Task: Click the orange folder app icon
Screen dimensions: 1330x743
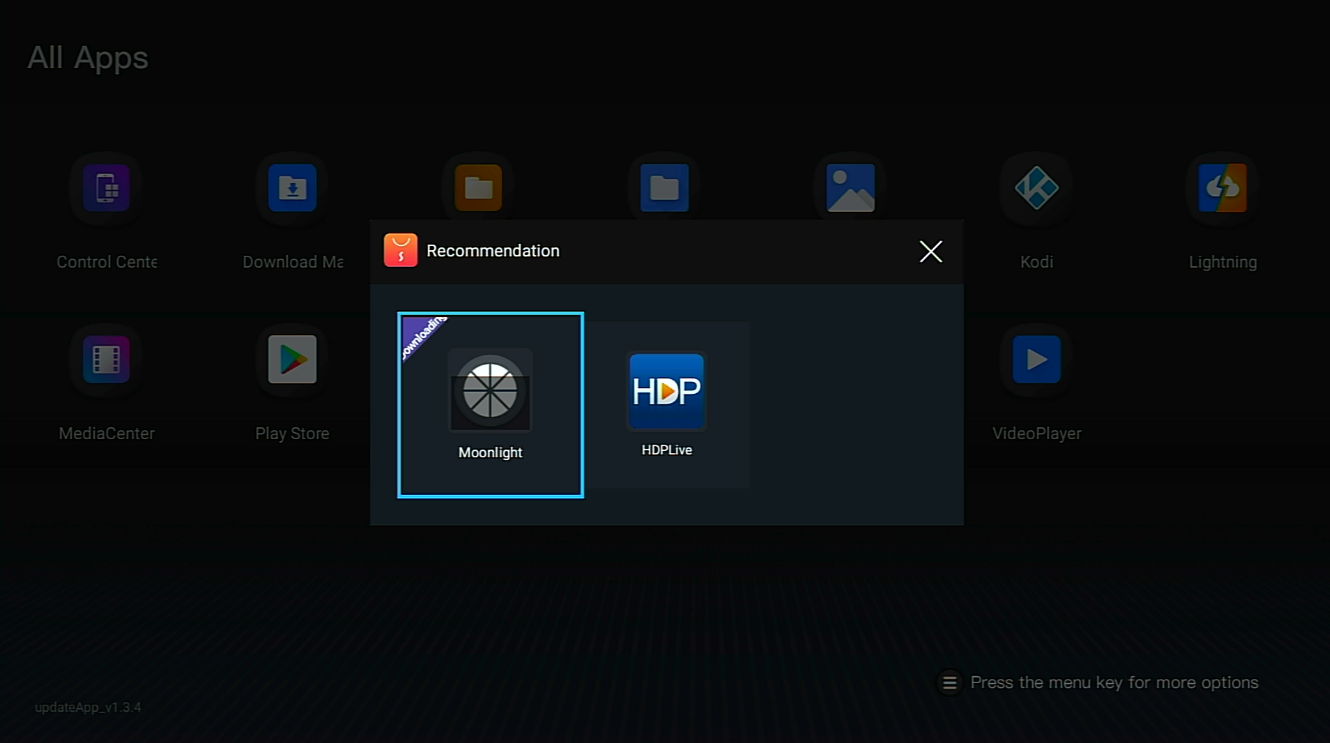Action: point(478,188)
